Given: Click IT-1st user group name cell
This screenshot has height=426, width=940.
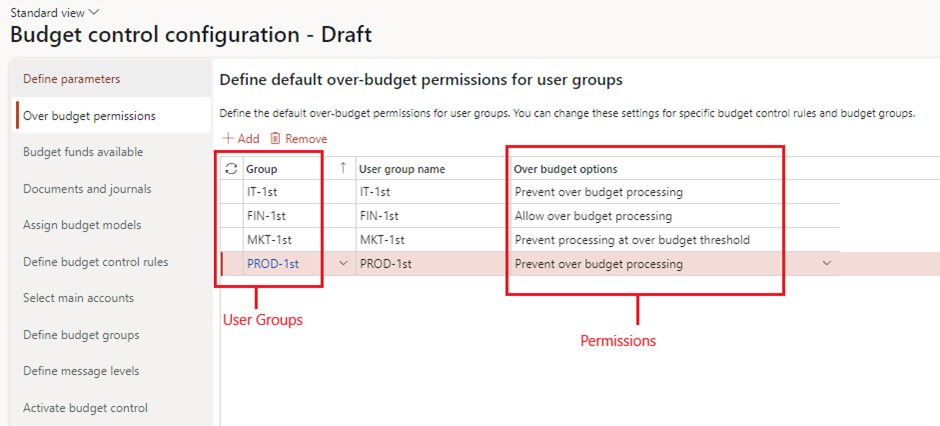Looking at the screenshot, I should [432, 192].
